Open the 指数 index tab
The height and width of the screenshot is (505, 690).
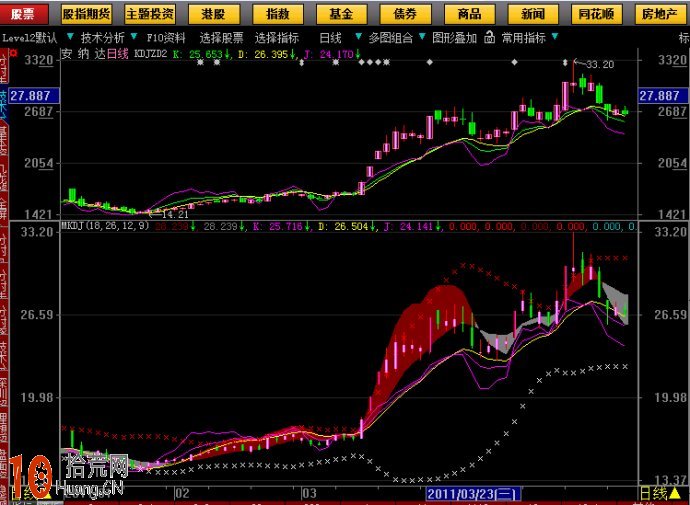coord(278,14)
